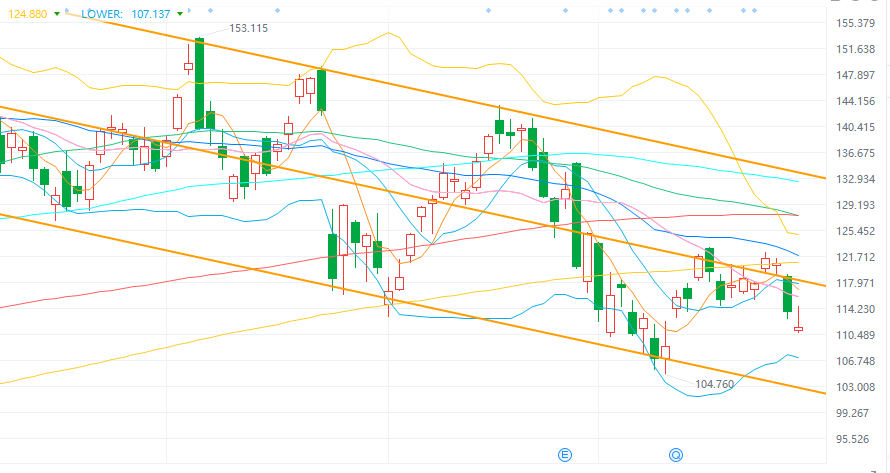Click the 95.526 price axis label
The width and height of the screenshot is (890, 473).
coord(853,439)
